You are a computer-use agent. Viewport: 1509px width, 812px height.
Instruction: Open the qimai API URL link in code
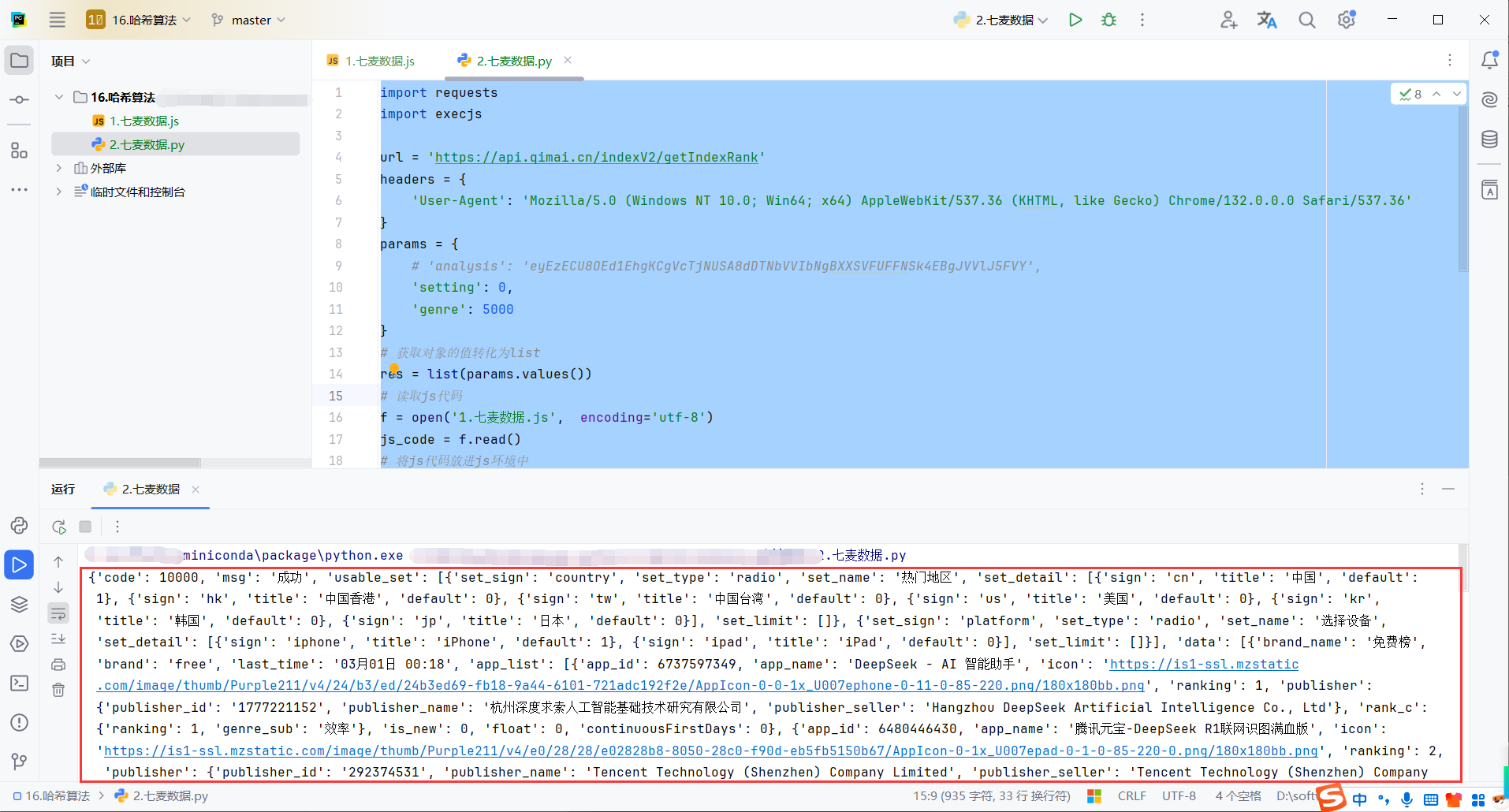coord(596,157)
